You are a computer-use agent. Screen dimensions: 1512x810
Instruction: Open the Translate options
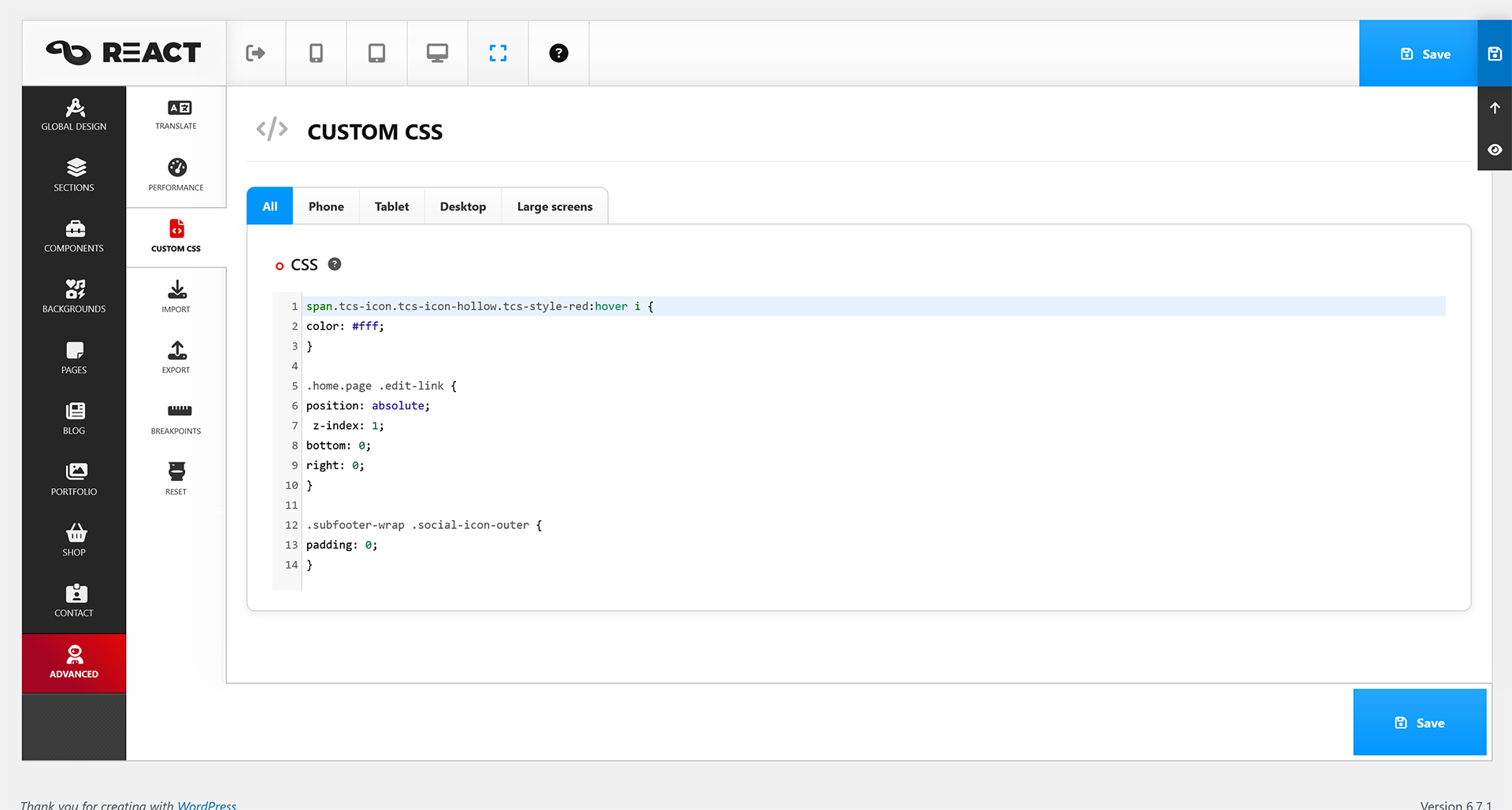tap(176, 114)
